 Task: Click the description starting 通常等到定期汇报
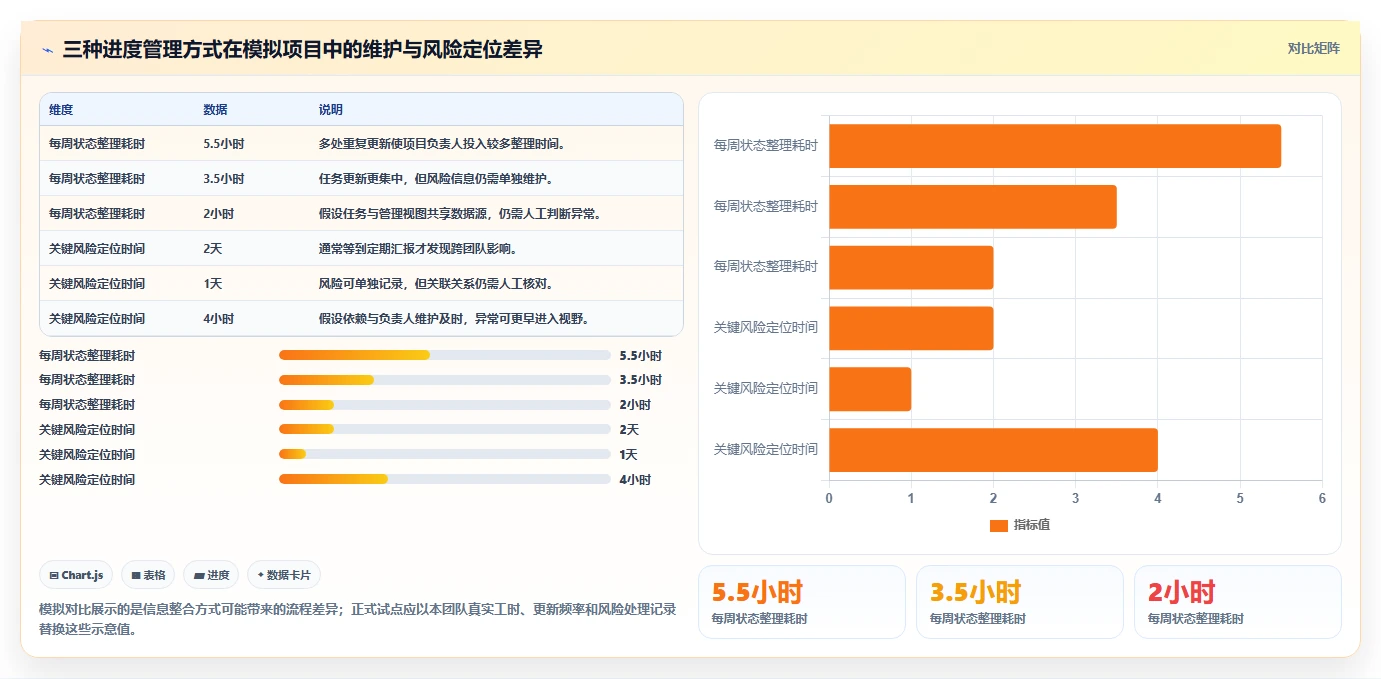pos(418,249)
